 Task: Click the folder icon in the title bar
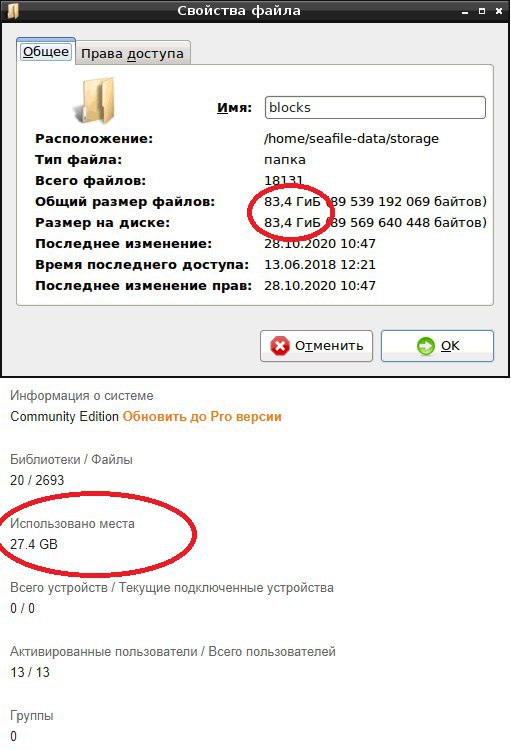(13, 10)
